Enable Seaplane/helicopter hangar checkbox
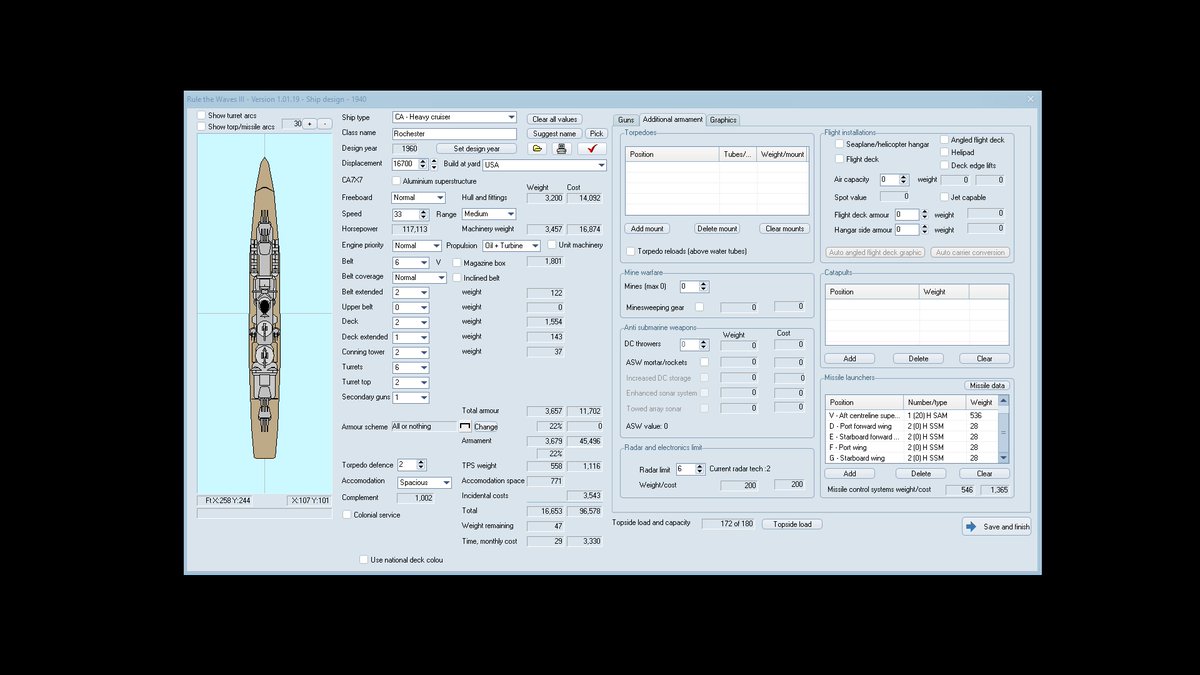The width and height of the screenshot is (1200, 675). pyautogui.click(x=838, y=144)
